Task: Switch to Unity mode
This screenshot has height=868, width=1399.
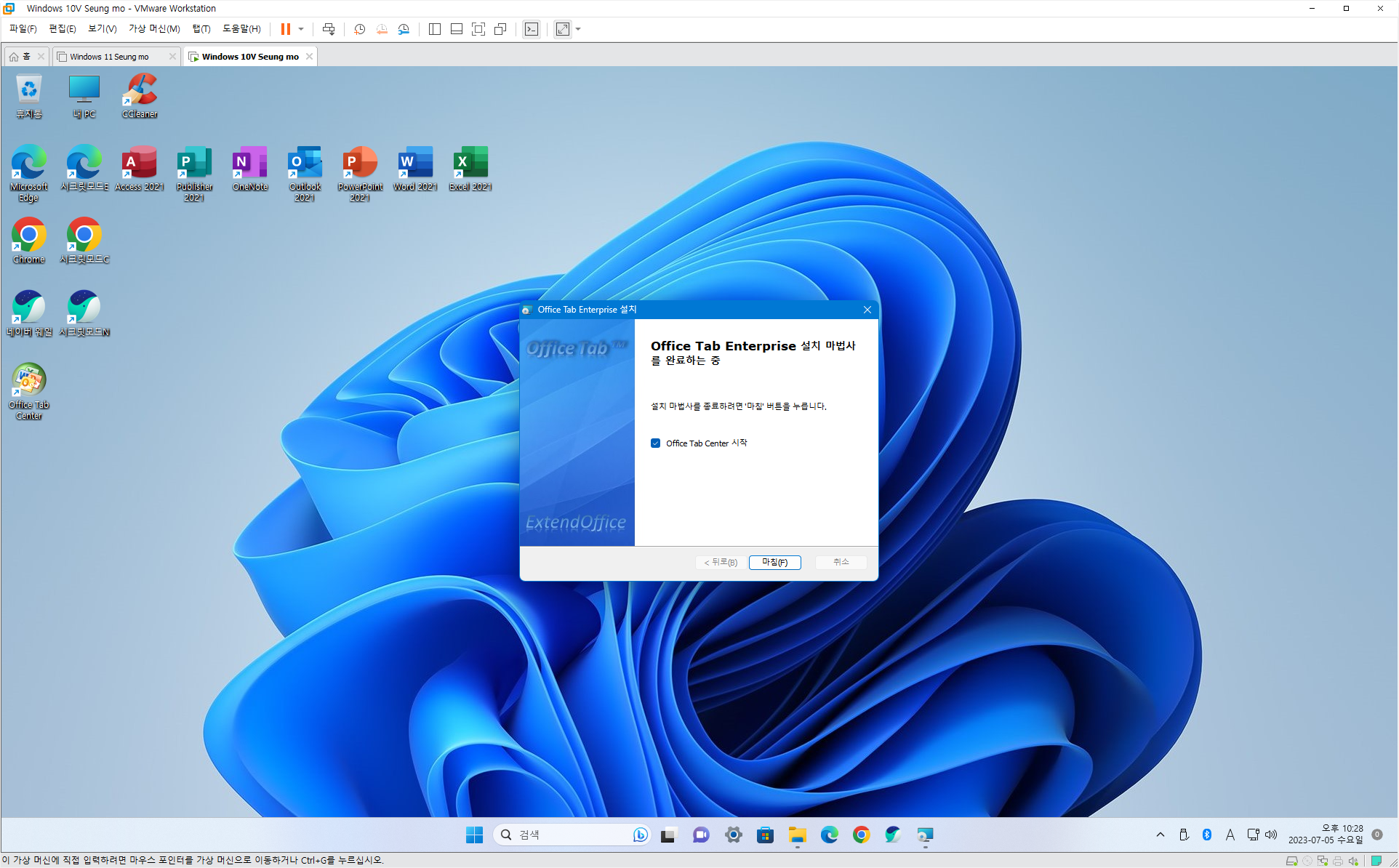Action: pyautogui.click(x=500, y=29)
